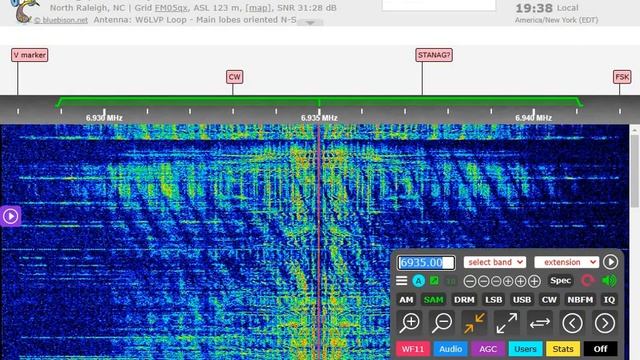The width and height of the screenshot is (640, 360).
Task: Page waterfall right with circled chevron
Action: pos(605,323)
